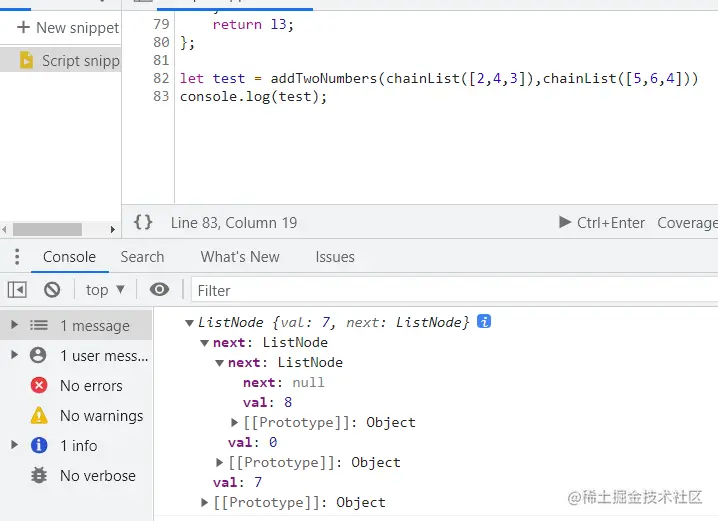Image resolution: width=718 pixels, height=521 pixels.
Task: Click 'next: null' in the console output
Action: pyautogui.click(x=283, y=382)
